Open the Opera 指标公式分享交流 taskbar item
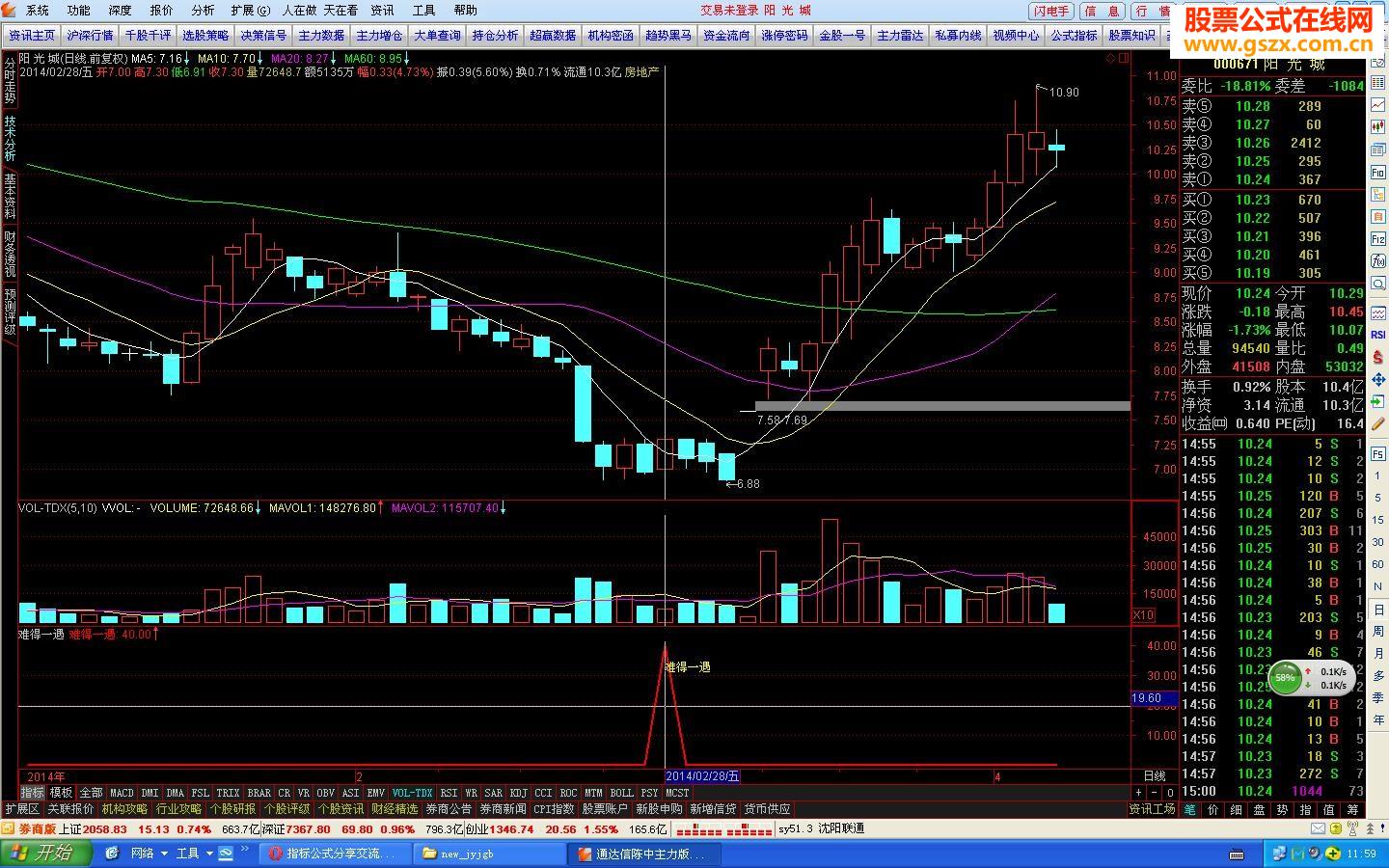Image resolution: width=1389 pixels, height=868 pixels. point(333,854)
